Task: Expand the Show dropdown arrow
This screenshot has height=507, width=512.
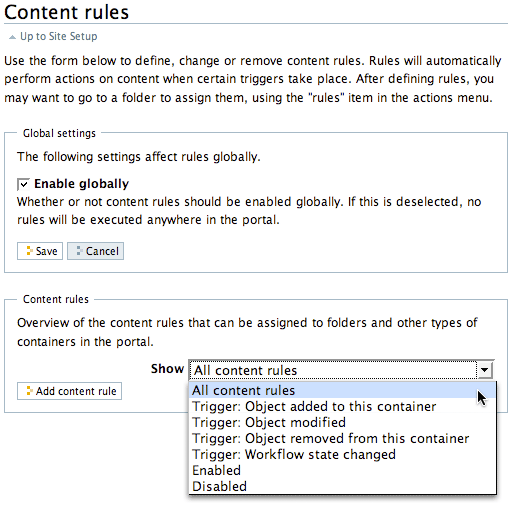Action: click(485, 370)
